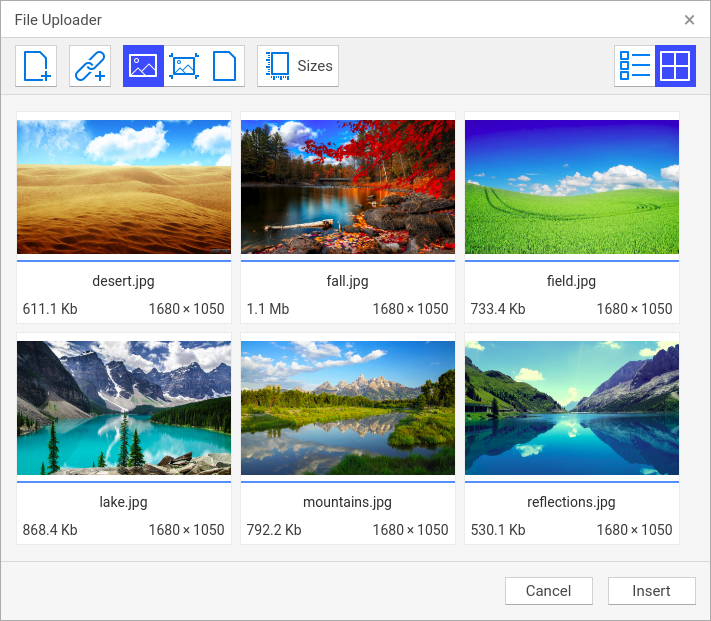Screen dimensions: 711x621
Task: Select the desert.jpg thumbnail
Action: (124, 187)
